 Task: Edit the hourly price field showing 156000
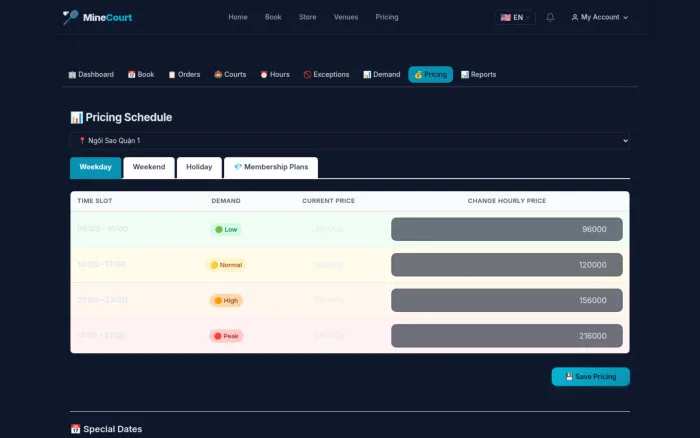[507, 300]
